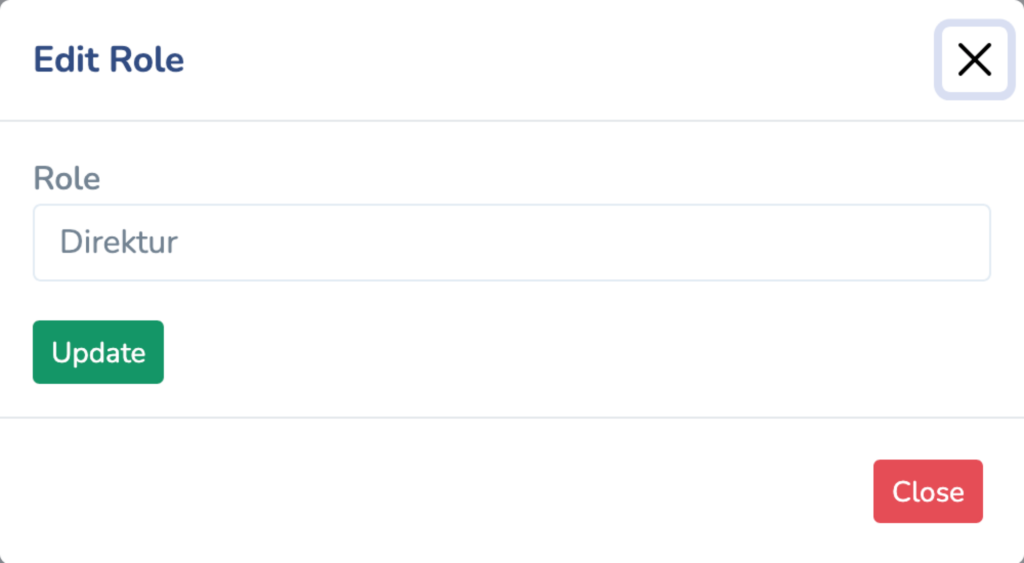
Task: Click the "Direktur" text in the Role input
Action: pos(119,243)
